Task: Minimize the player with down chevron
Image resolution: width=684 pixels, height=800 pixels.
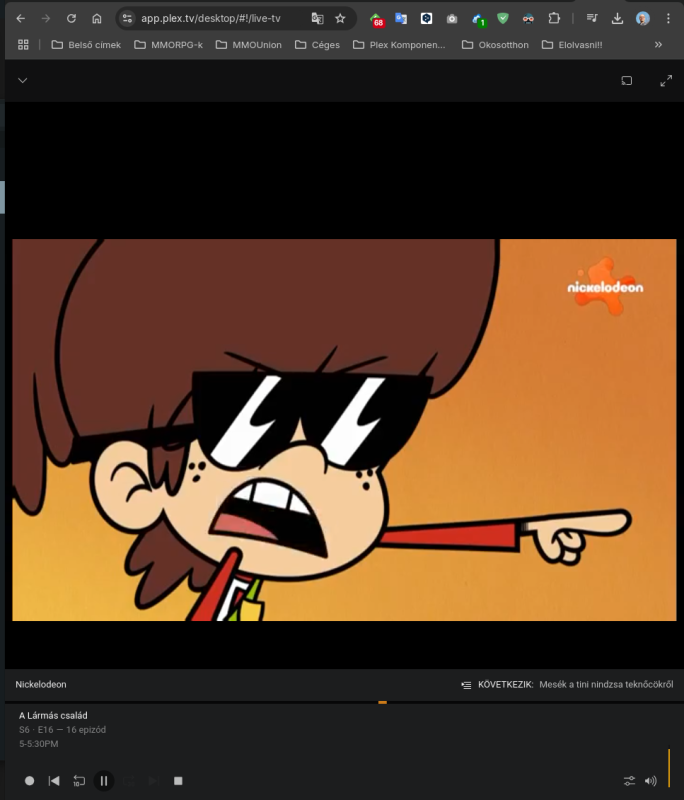Action: [x=22, y=81]
